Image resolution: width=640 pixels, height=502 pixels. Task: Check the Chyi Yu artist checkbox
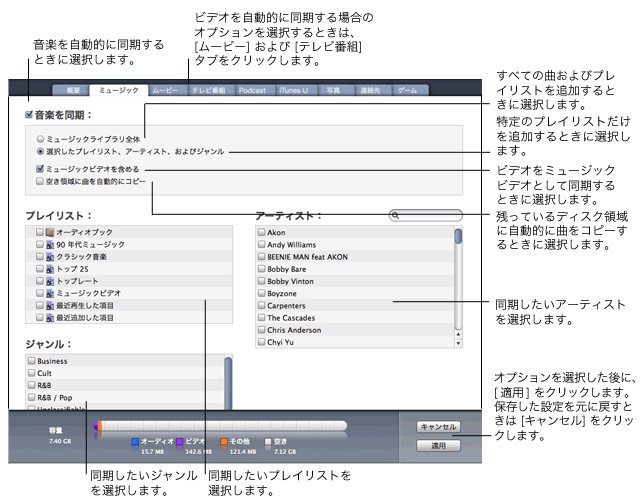[262, 342]
